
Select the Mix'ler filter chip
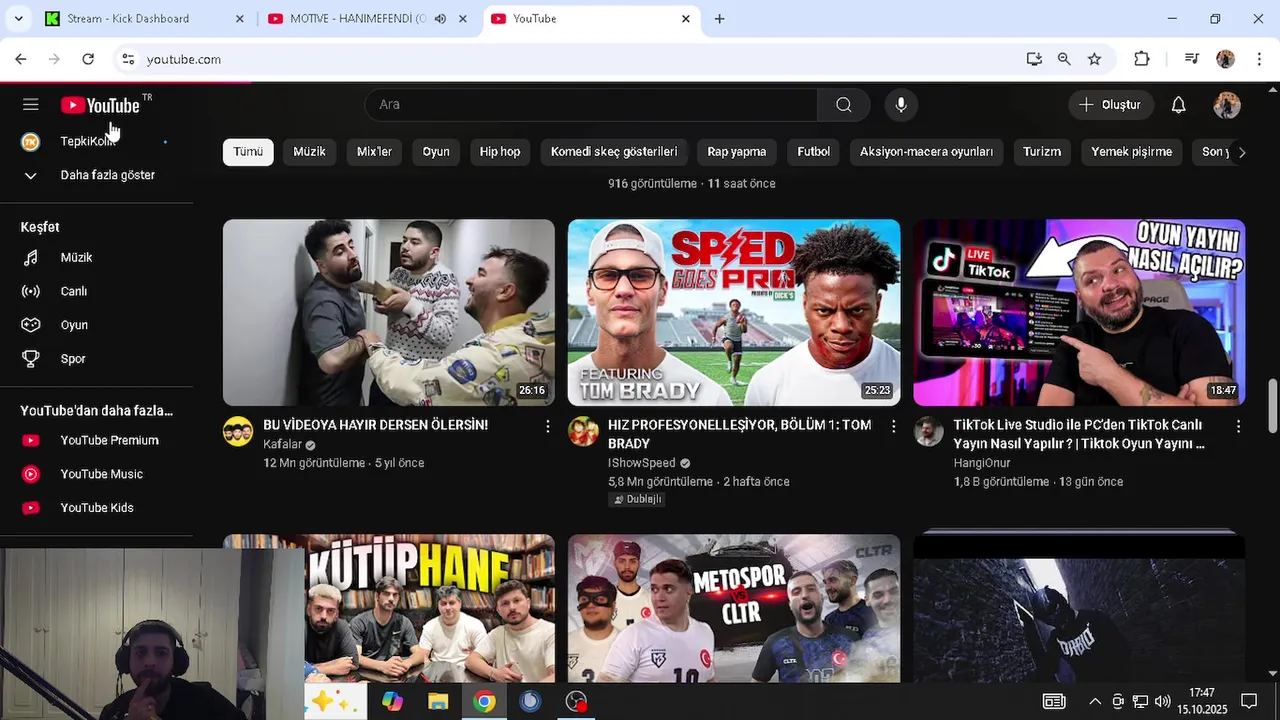[374, 152]
